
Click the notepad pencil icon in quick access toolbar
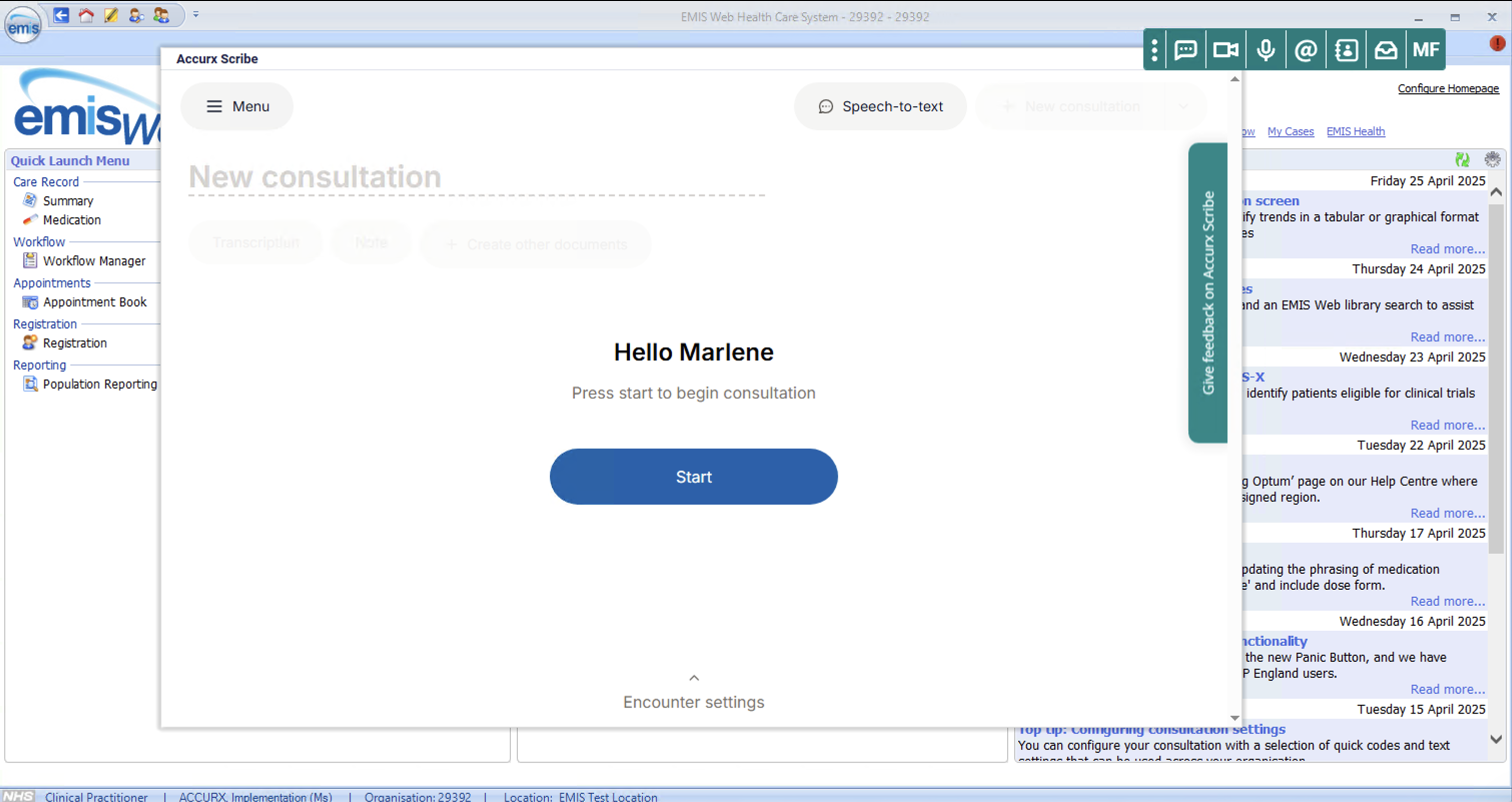coord(111,15)
